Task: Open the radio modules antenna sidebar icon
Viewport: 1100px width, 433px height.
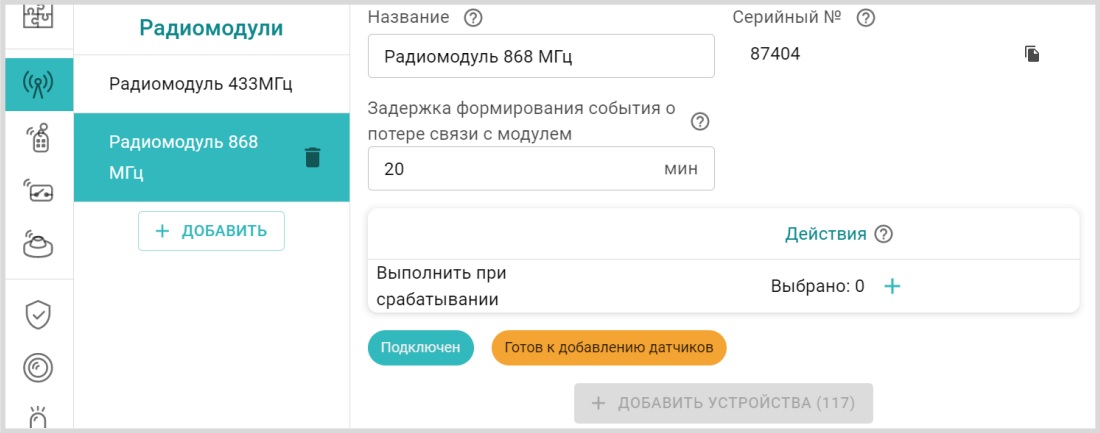Action: point(39,85)
